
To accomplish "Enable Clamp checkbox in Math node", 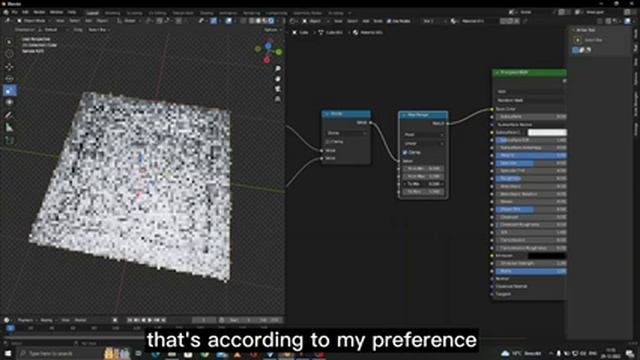I will [328, 142].
